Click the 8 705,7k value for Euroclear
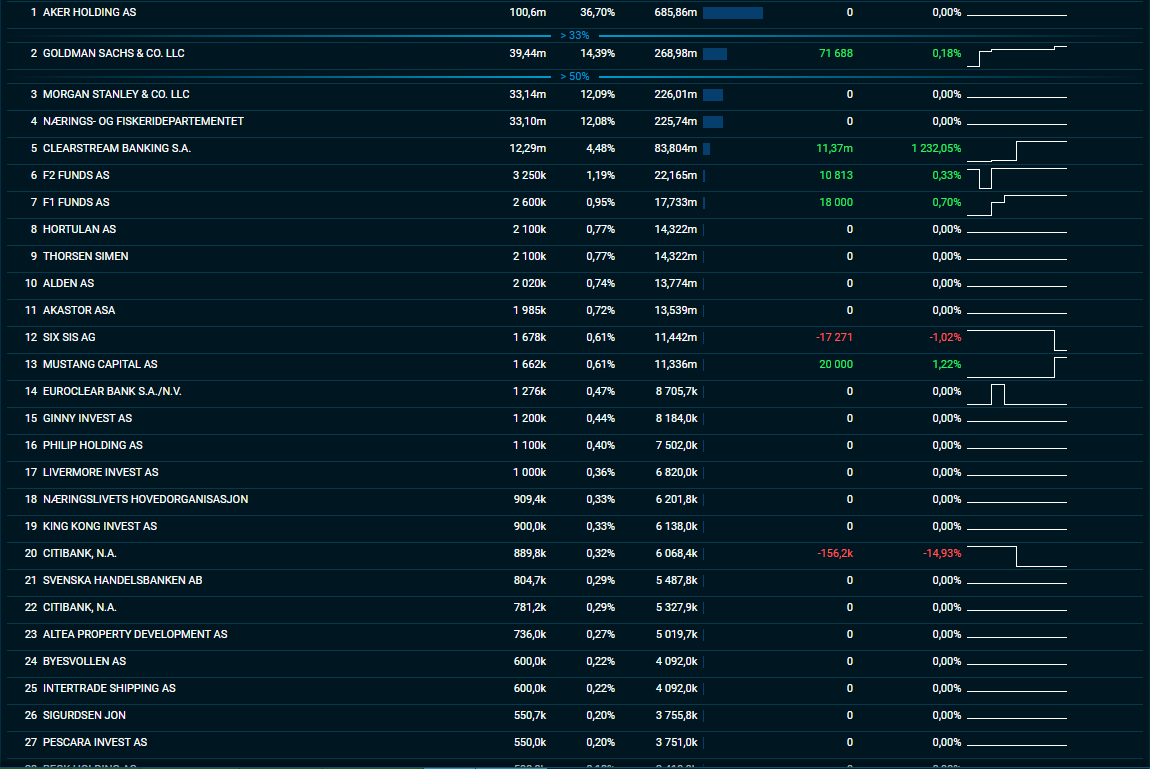 (676, 392)
